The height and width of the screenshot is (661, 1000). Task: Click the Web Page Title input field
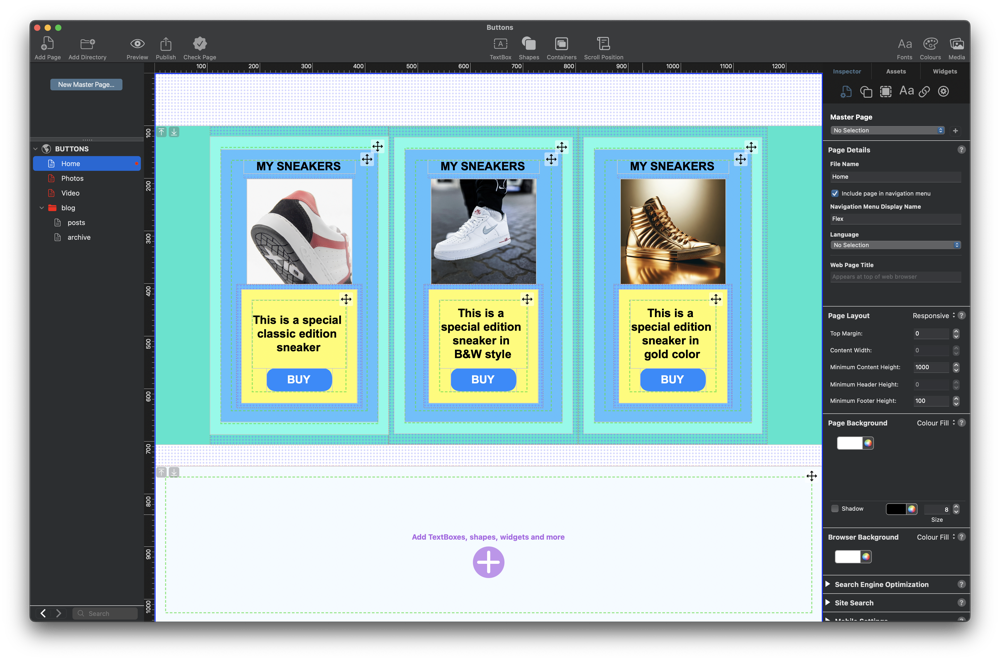pyautogui.click(x=895, y=277)
